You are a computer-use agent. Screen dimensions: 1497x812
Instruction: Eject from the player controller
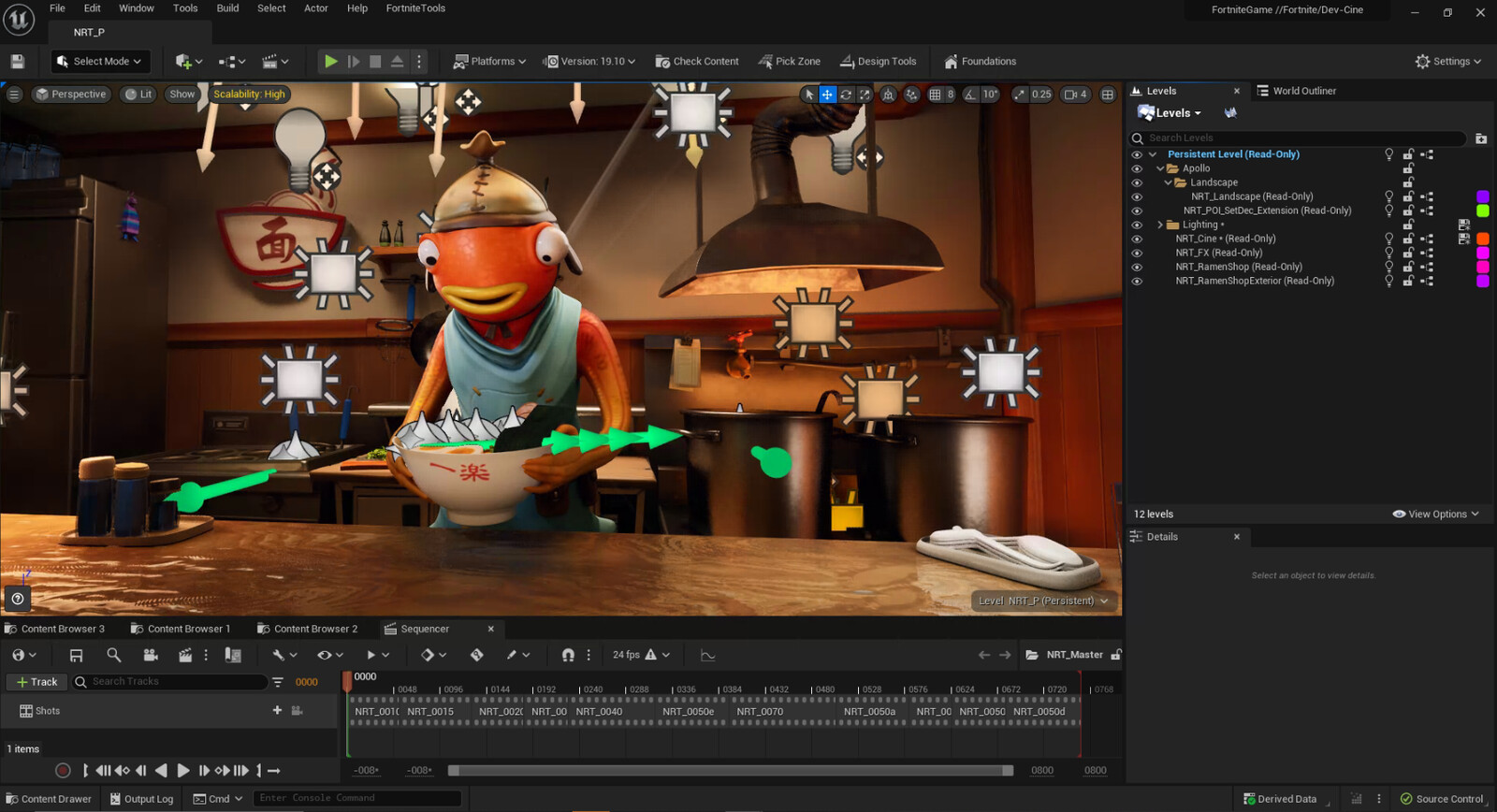click(397, 62)
